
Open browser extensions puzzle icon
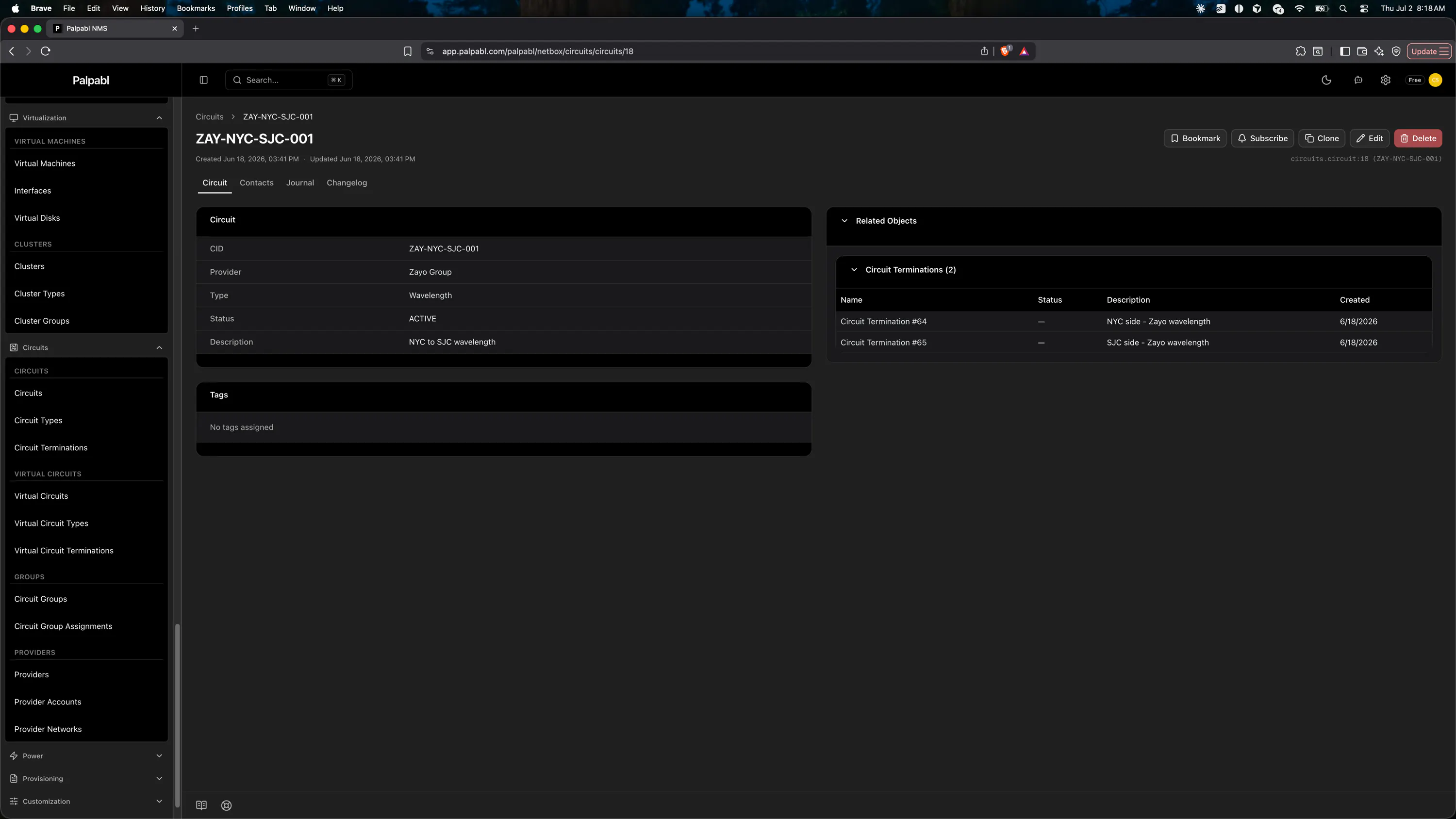pos(1301,51)
